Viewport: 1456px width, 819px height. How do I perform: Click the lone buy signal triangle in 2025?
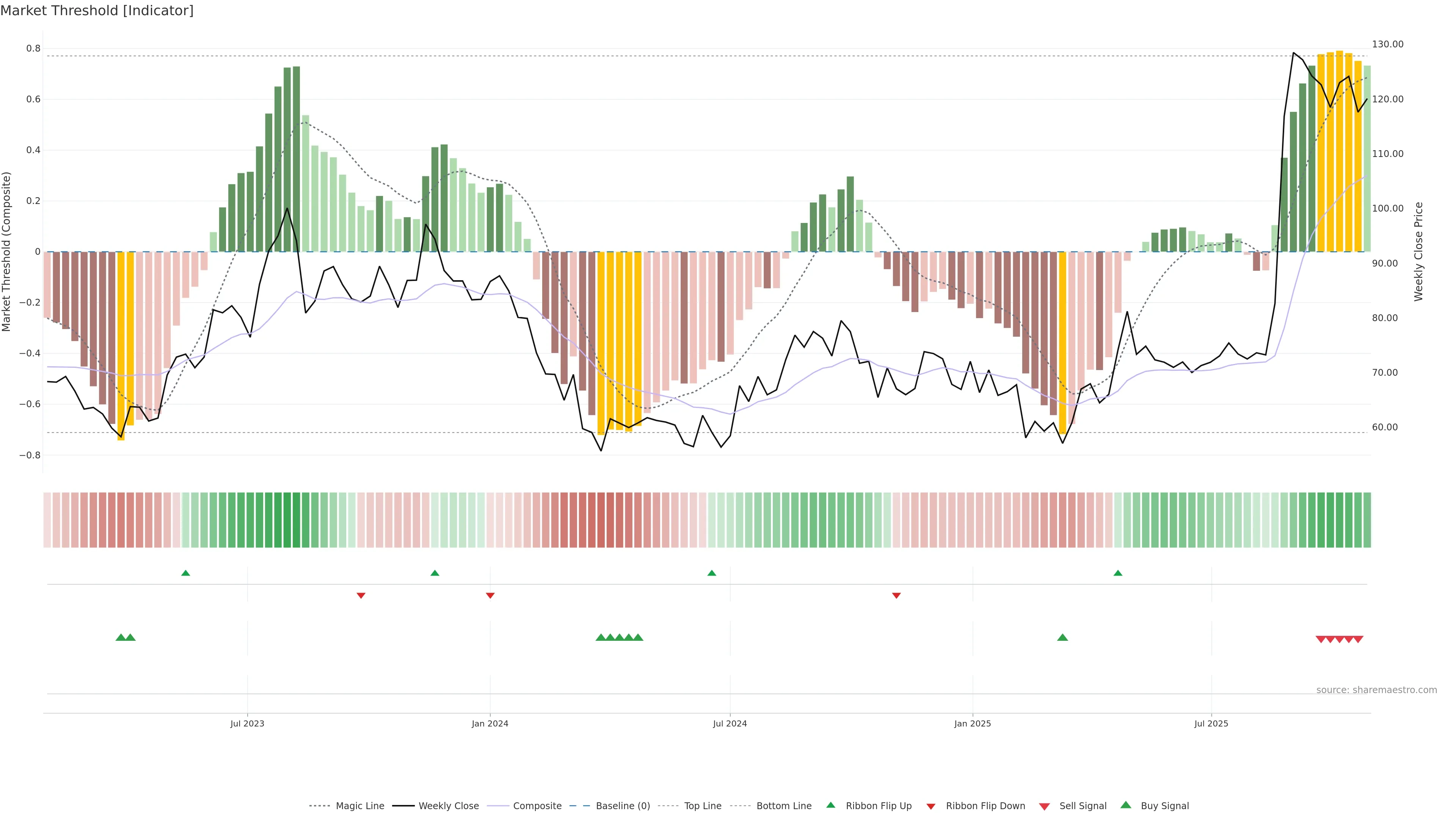click(1062, 637)
